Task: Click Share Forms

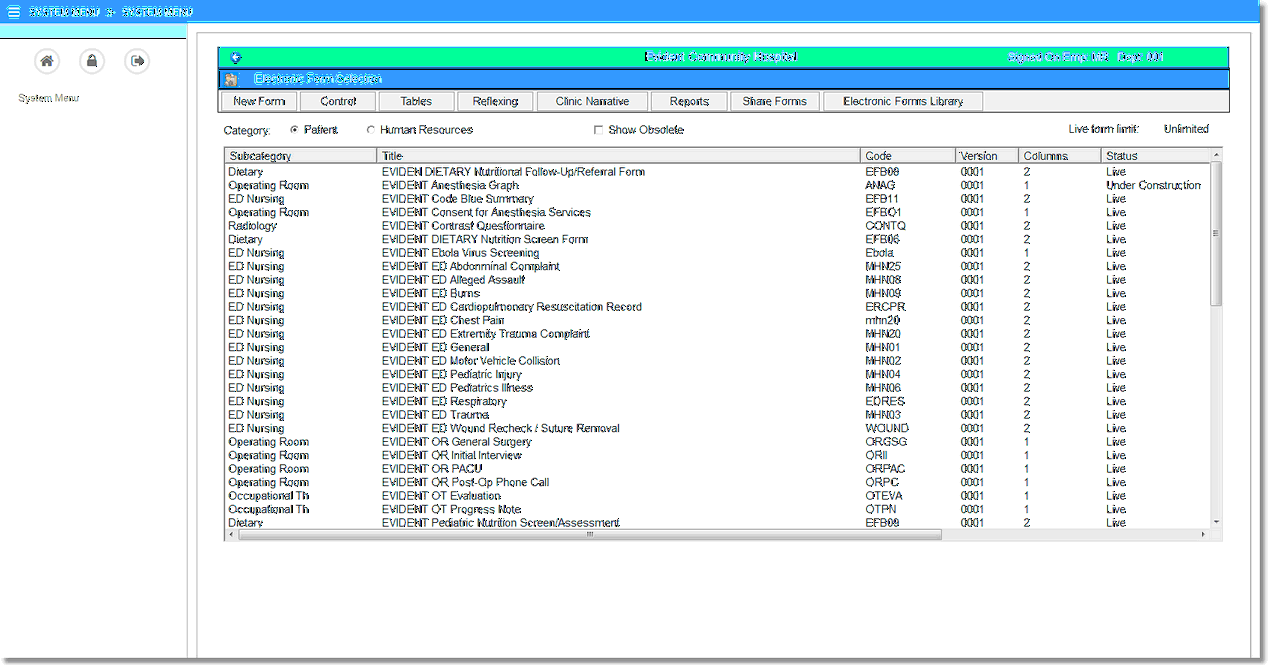Action: tap(775, 101)
